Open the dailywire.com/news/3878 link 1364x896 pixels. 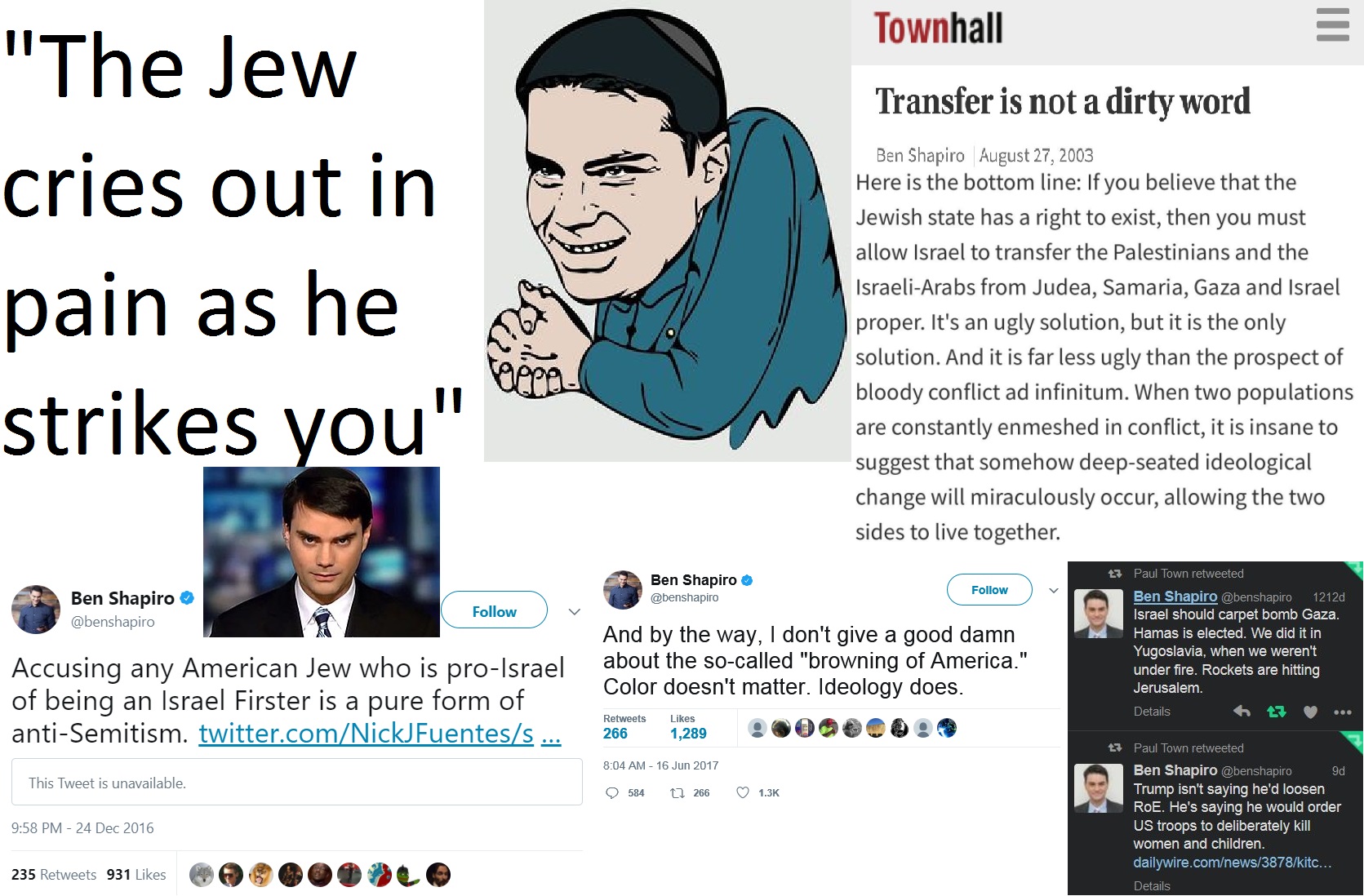(1232, 862)
